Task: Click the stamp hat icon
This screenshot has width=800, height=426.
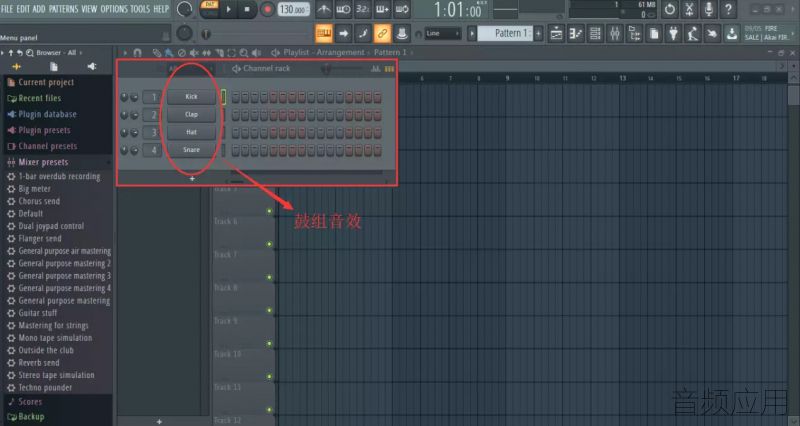Action: point(402,34)
